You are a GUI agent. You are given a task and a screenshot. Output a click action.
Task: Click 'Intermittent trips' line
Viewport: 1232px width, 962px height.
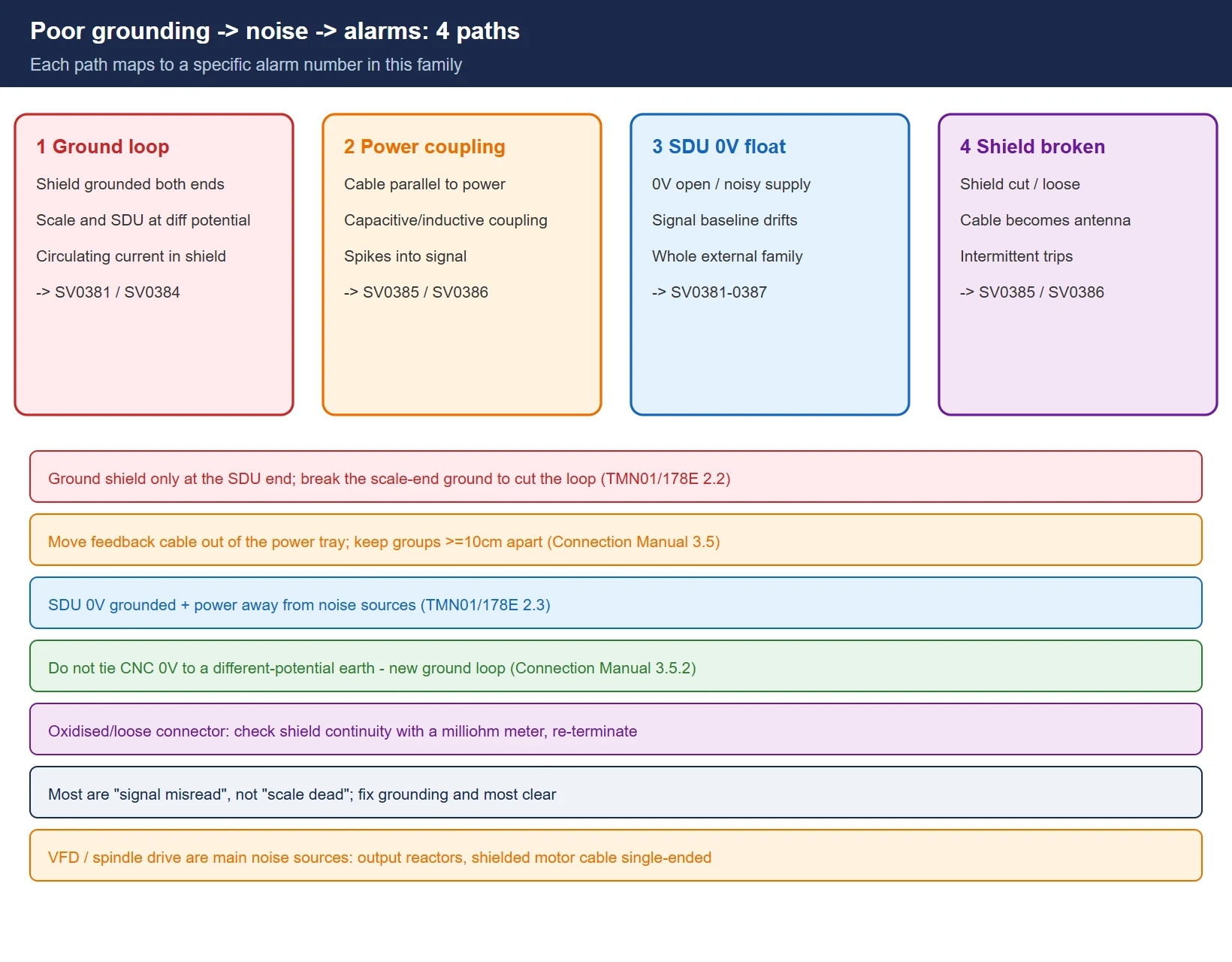click(x=1016, y=256)
